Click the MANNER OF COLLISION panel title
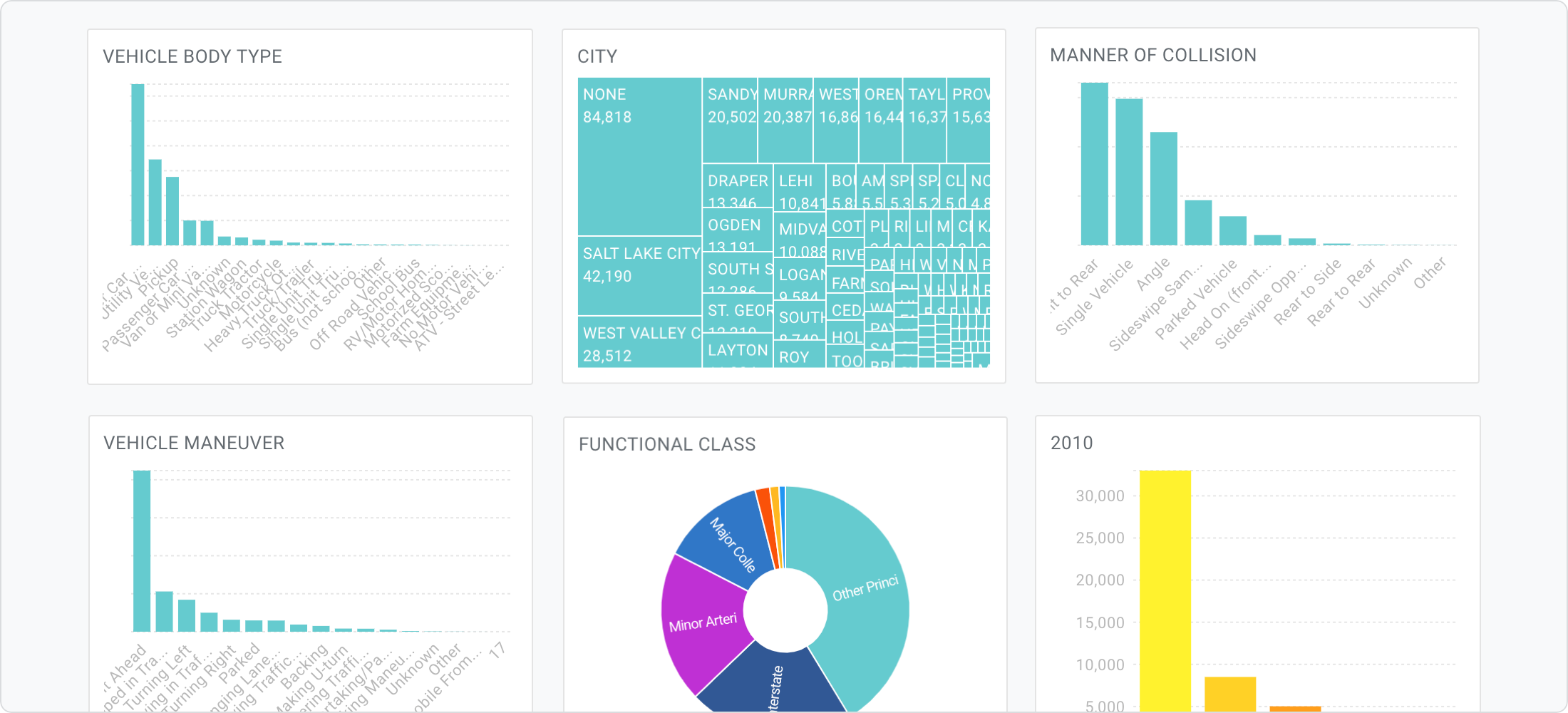The height and width of the screenshot is (713, 1568). tap(1153, 55)
